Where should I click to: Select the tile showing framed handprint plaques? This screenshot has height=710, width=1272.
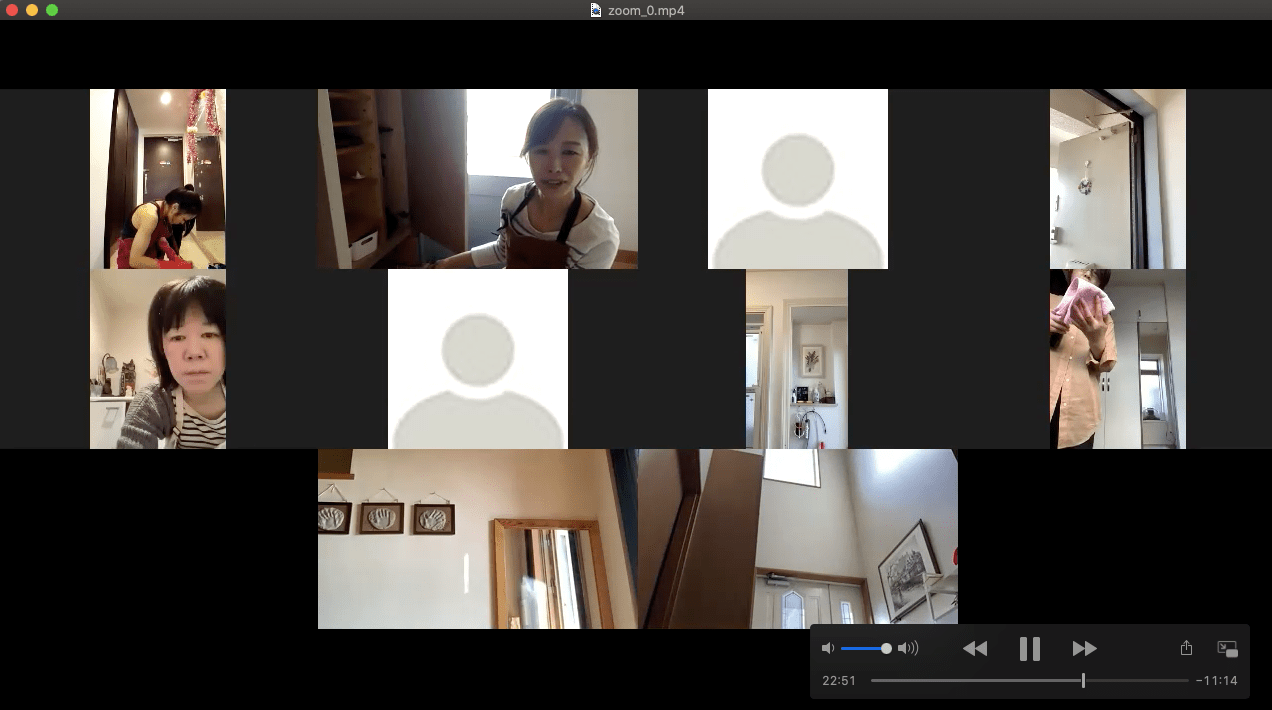478,539
